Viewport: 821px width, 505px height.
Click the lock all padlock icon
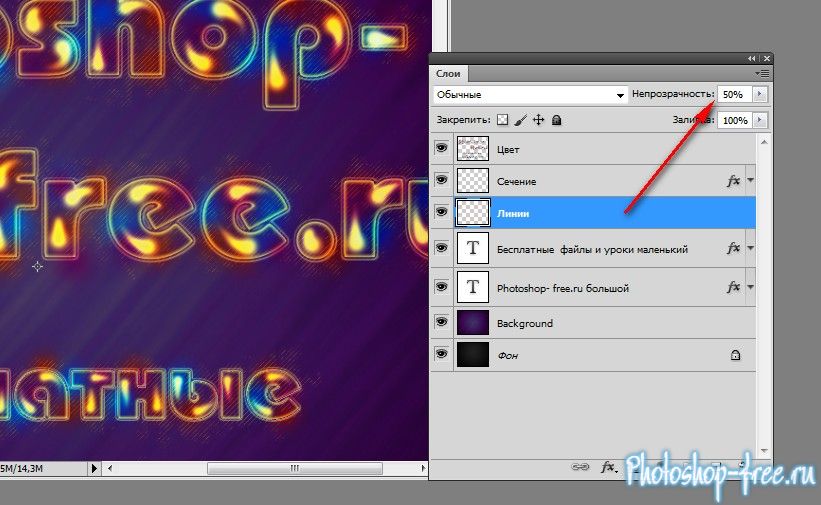point(556,120)
